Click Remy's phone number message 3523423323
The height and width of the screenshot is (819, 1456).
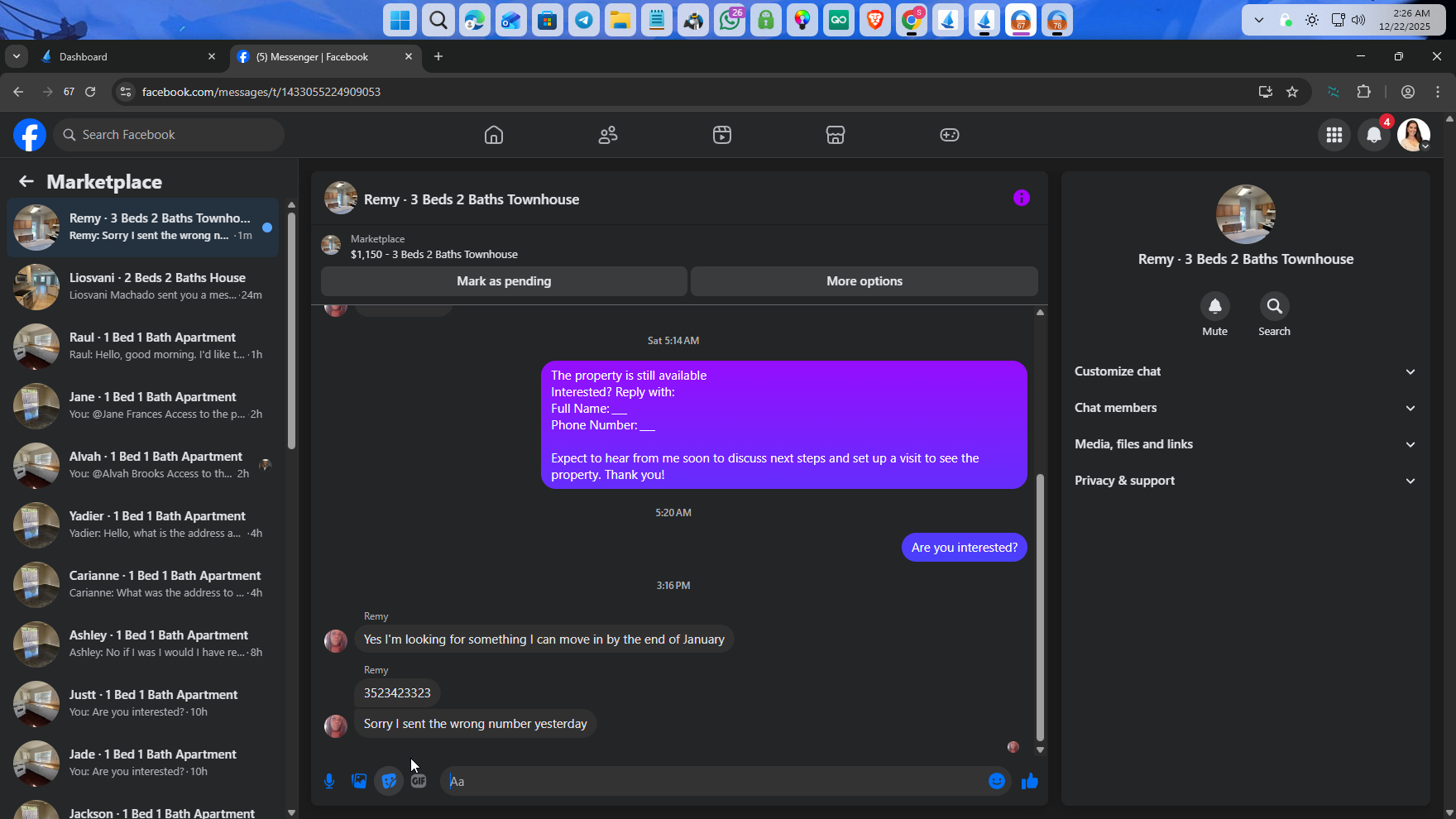coord(397,693)
